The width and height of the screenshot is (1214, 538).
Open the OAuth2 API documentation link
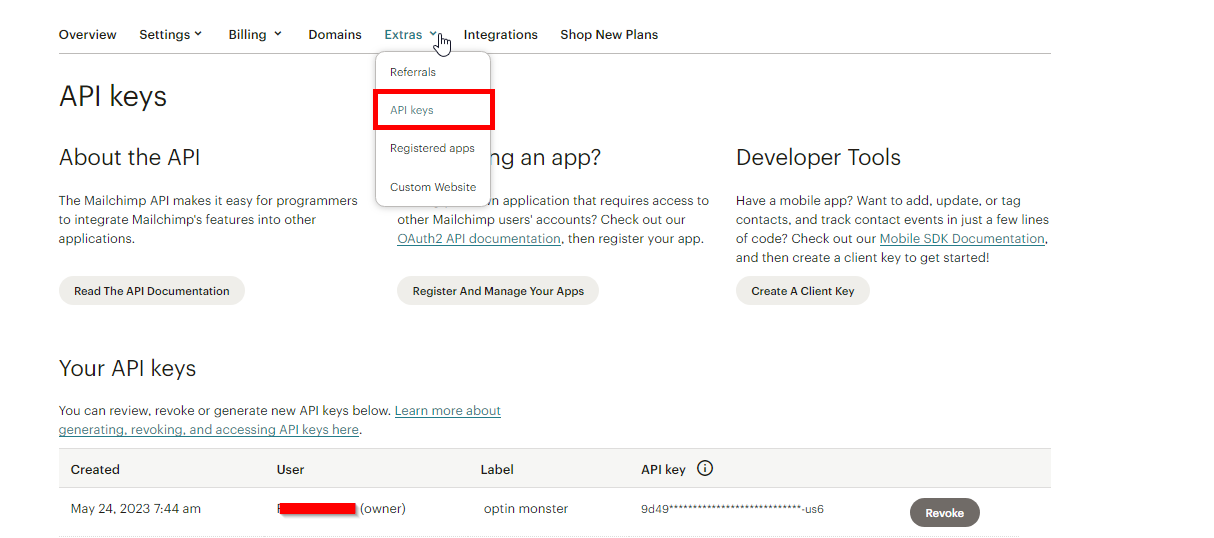(x=479, y=239)
